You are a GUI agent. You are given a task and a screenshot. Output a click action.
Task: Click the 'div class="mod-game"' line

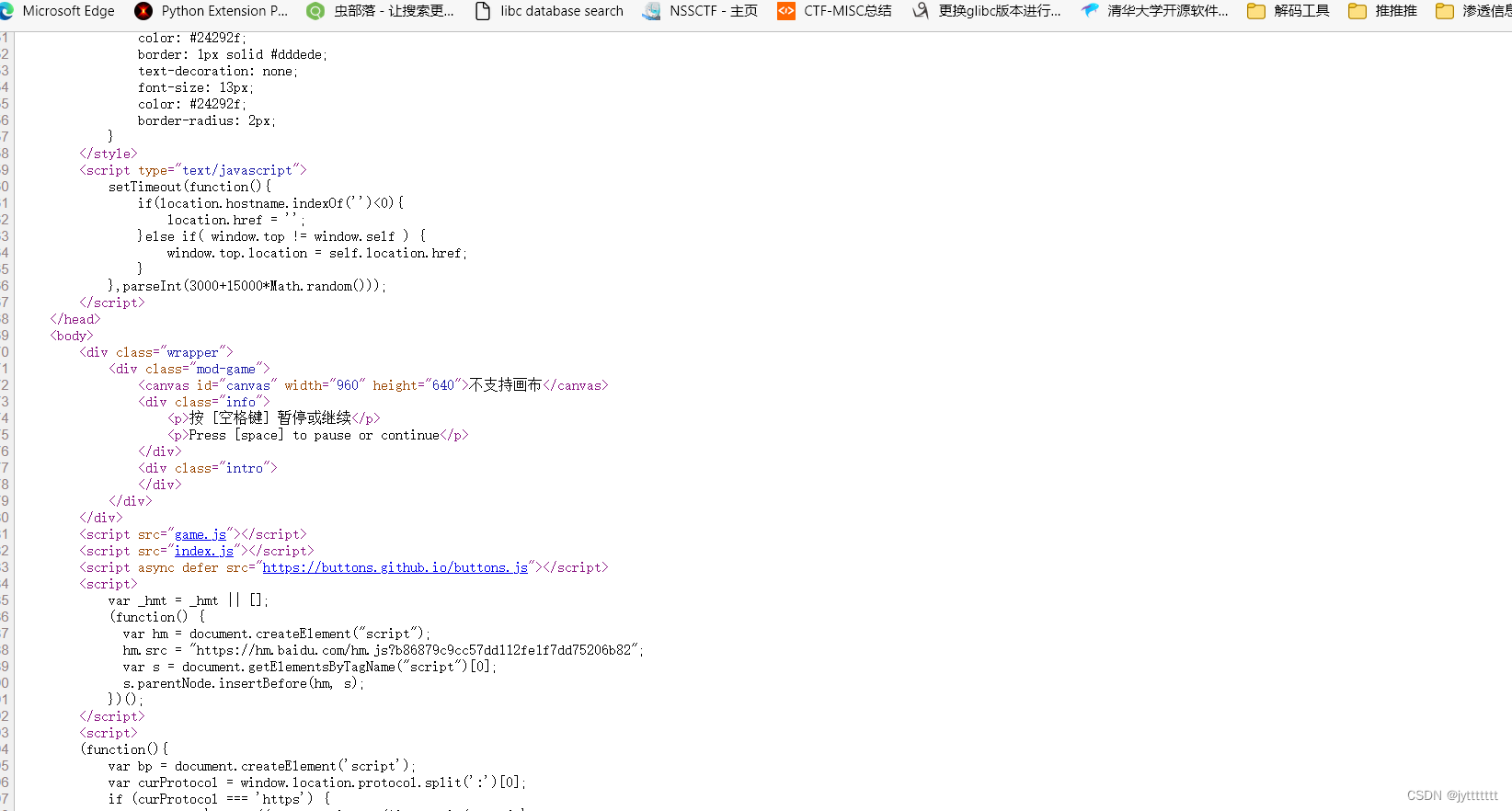tap(189, 369)
